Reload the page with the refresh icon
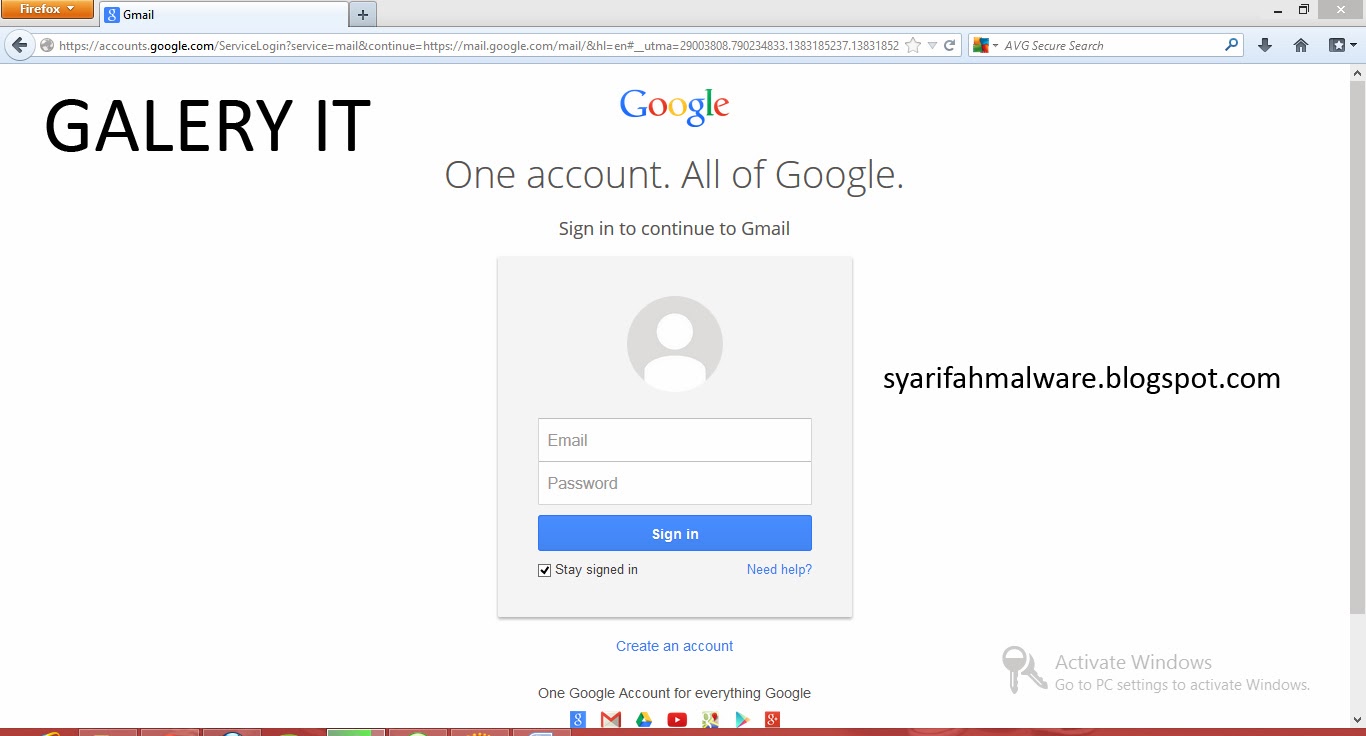 [x=949, y=45]
